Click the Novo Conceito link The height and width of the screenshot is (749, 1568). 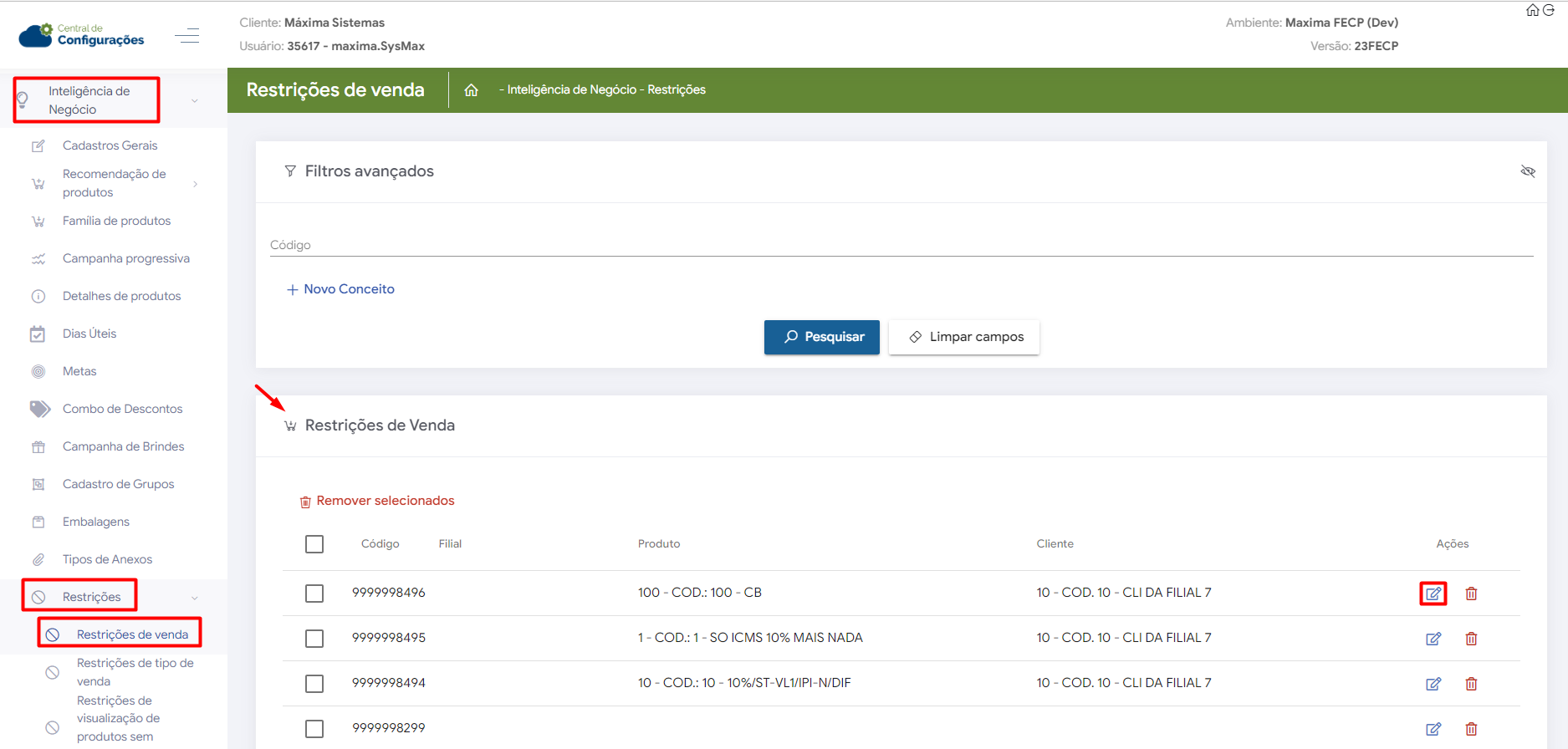click(x=340, y=289)
